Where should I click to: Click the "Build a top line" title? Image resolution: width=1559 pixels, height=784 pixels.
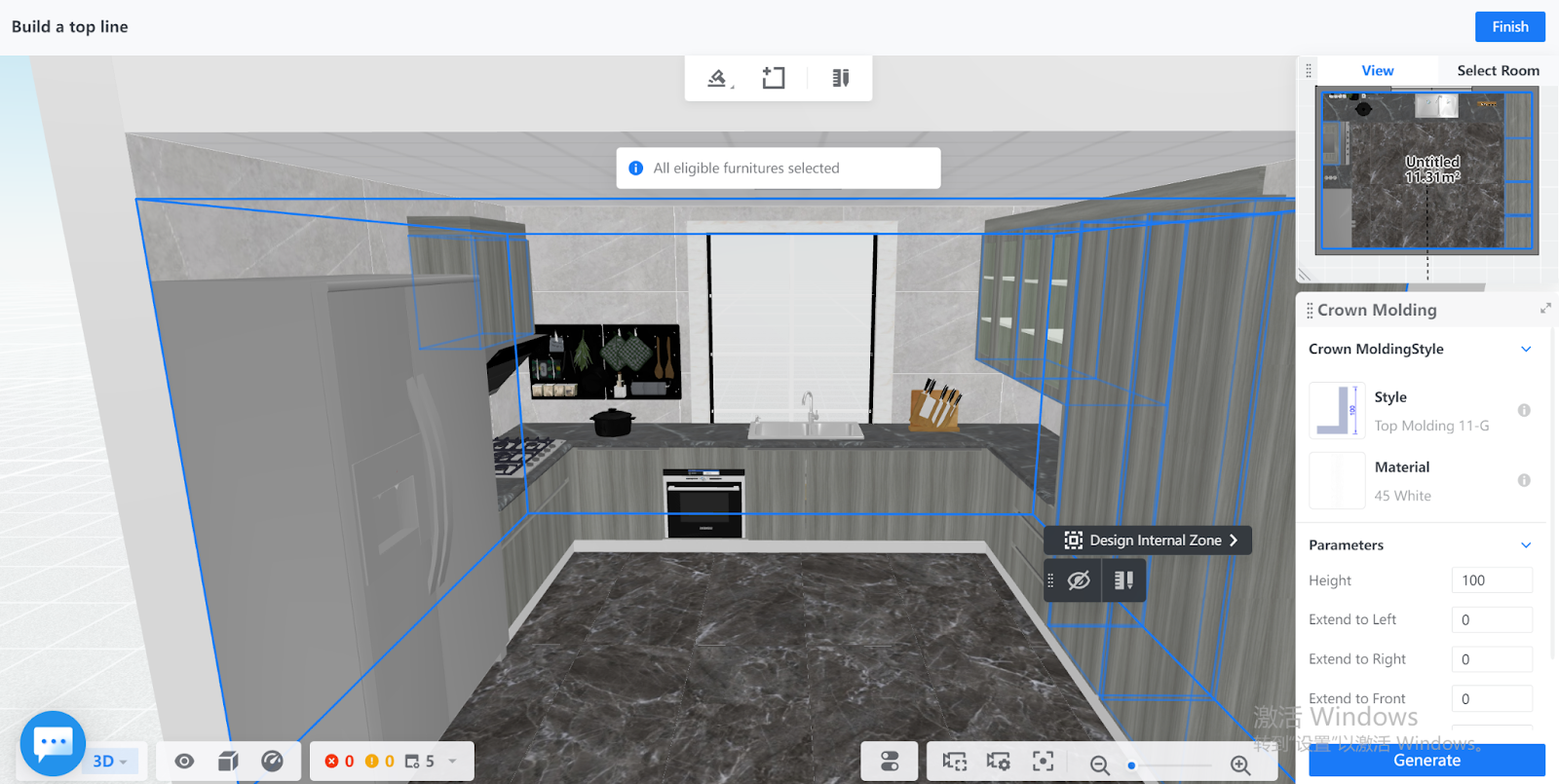pyautogui.click(x=70, y=27)
